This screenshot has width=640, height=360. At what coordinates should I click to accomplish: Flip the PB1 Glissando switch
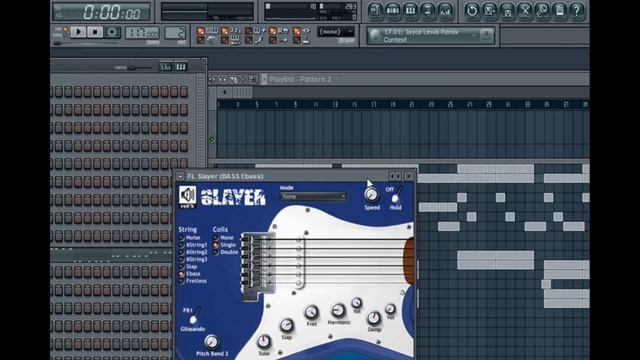tap(194, 316)
